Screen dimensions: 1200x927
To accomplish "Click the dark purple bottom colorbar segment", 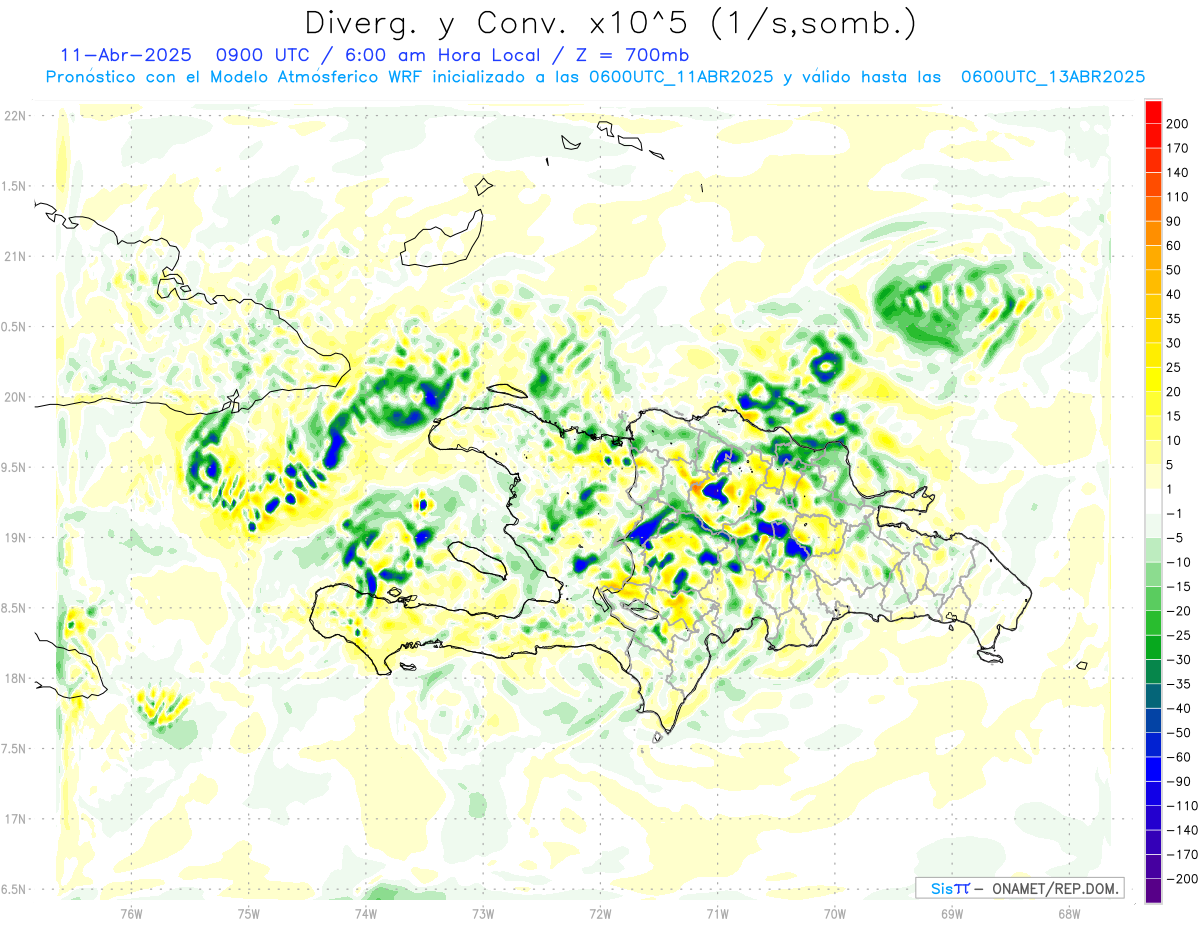I will click(1153, 891).
